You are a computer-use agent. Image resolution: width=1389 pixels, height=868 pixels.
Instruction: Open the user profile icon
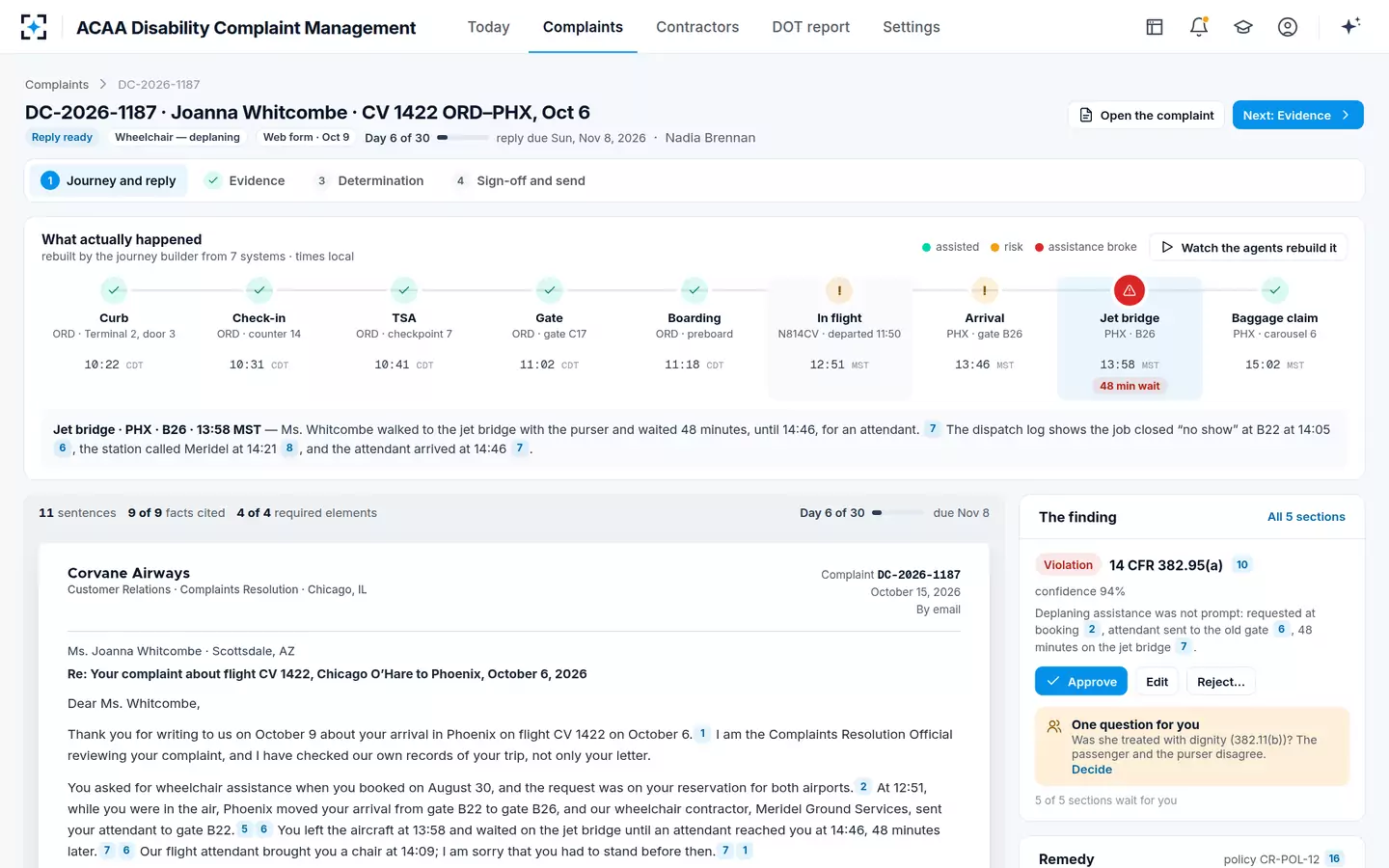[1288, 27]
